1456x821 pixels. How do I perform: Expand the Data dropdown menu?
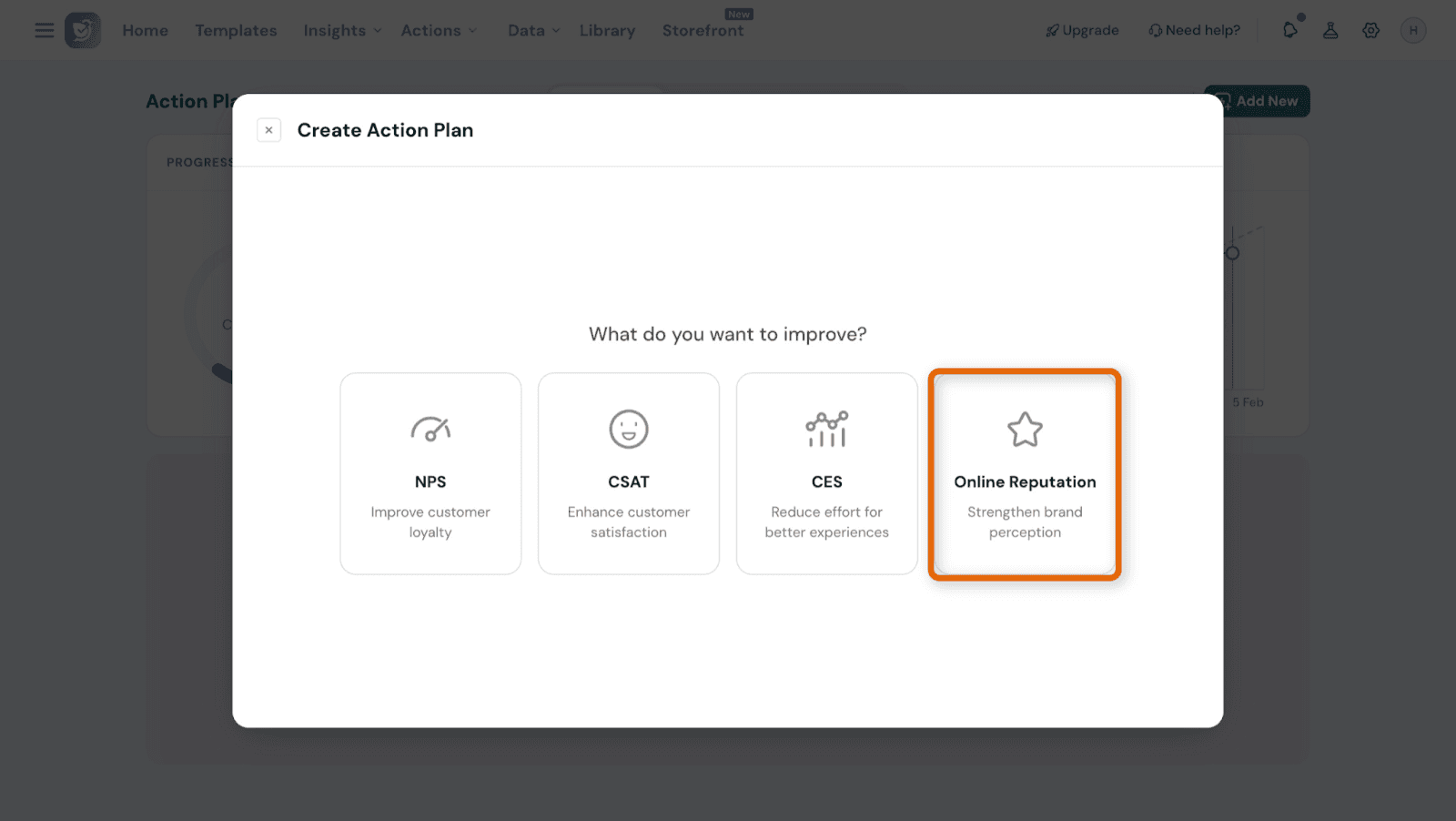pyautogui.click(x=533, y=30)
